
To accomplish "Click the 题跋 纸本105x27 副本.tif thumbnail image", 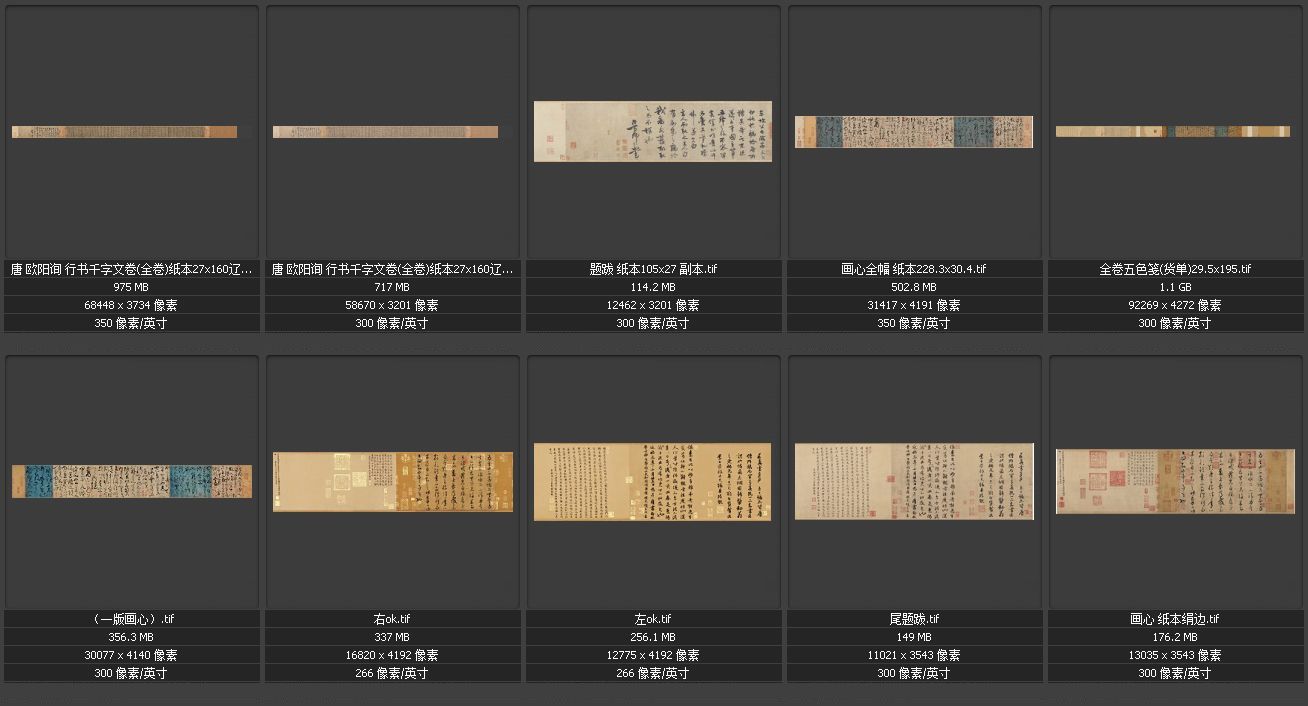I will (x=653, y=131).
